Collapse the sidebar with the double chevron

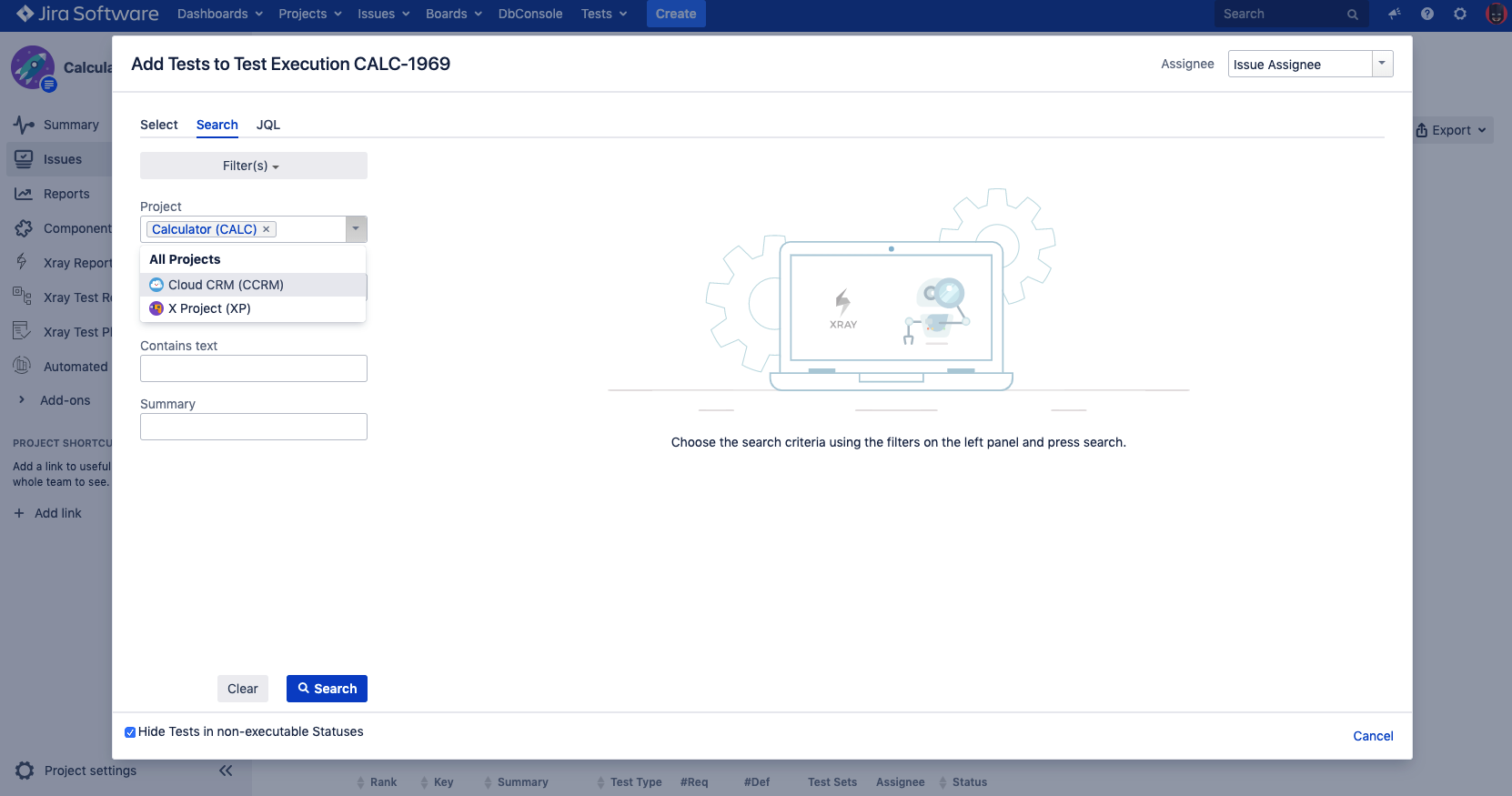(226, 771)
